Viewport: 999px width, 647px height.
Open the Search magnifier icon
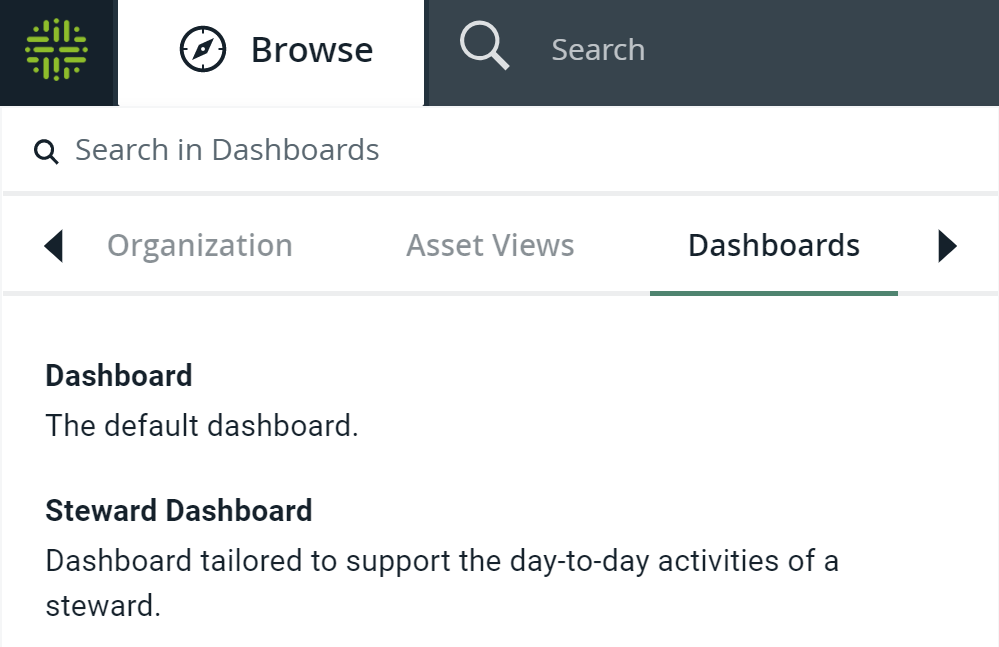click(x=484, y=46)
